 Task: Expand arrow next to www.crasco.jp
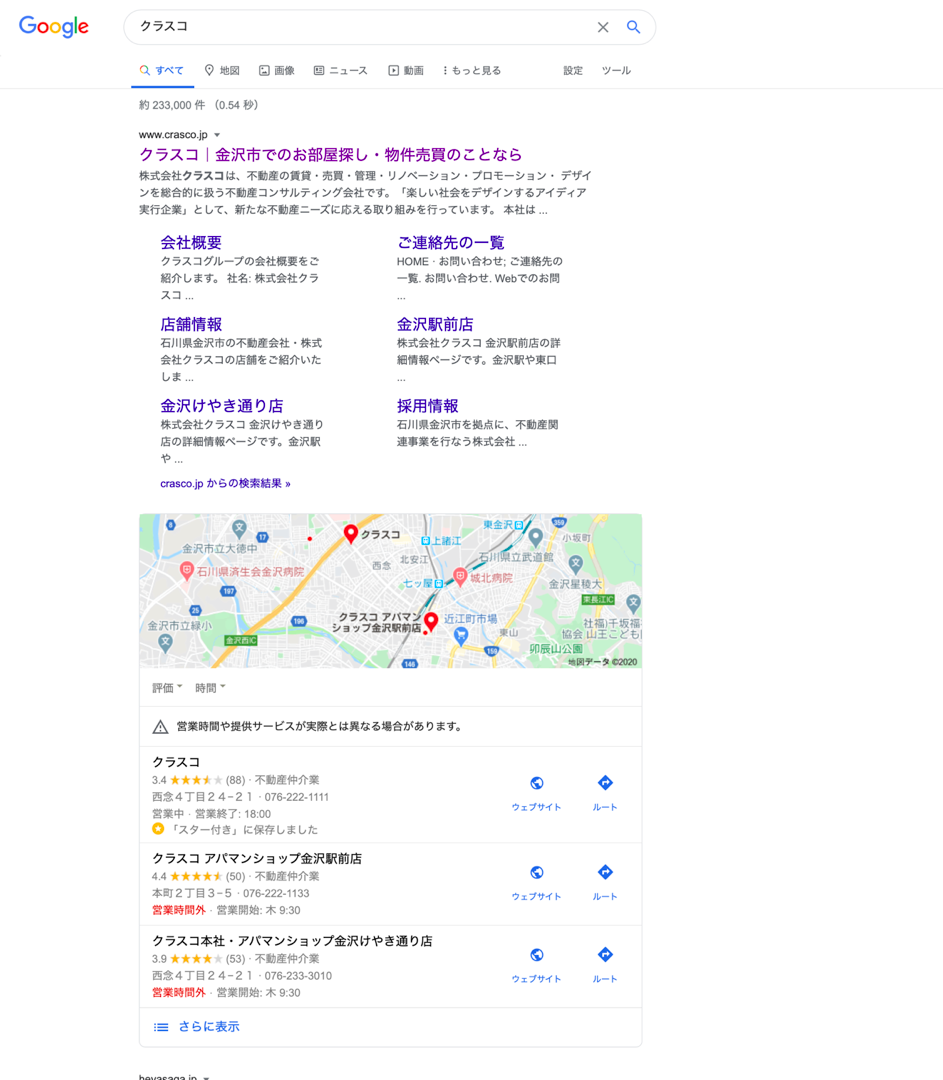(x=217, y=135)
